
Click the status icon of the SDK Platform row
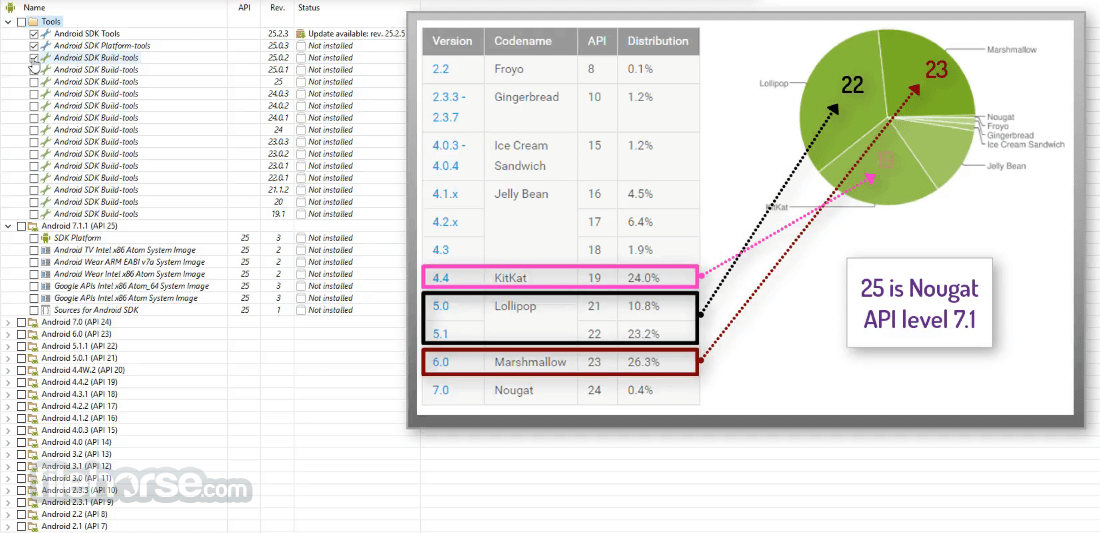pyautogui.click(x=301, y=238)
